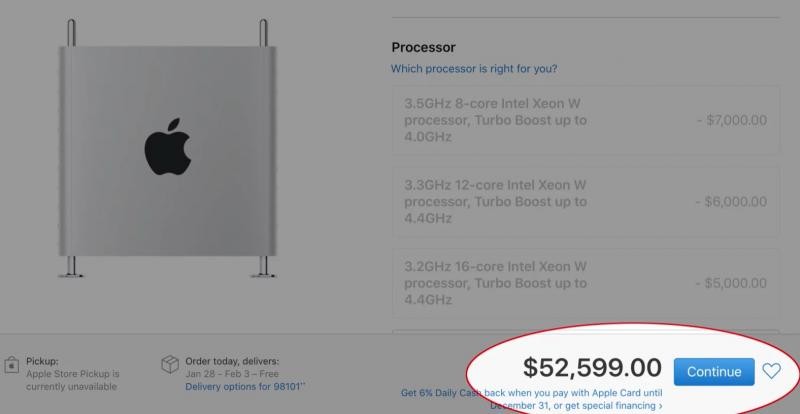Viewport: 800px width, 414px height.
Task: Click the Processor section heading
Action: pyautogui.click(x=424, y=47)
